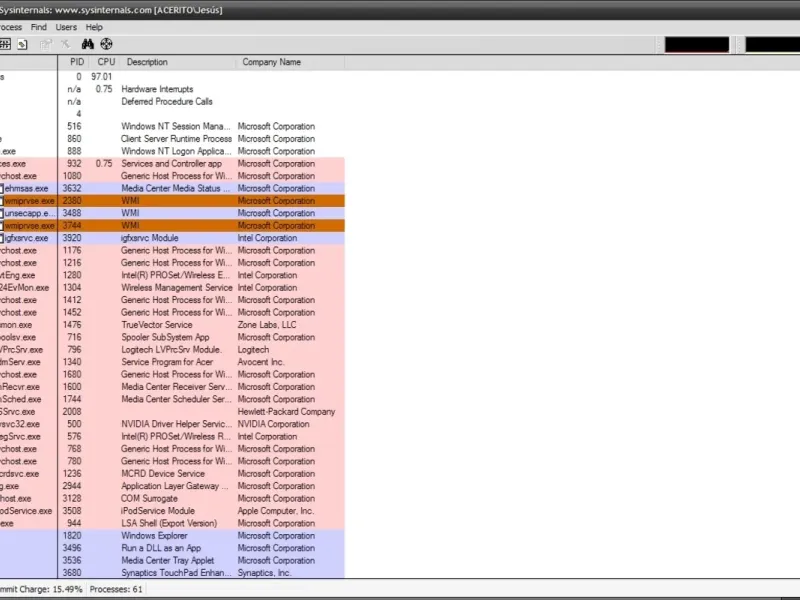Select the wmiprvse.exe row with PID 3744

point(172,226)
